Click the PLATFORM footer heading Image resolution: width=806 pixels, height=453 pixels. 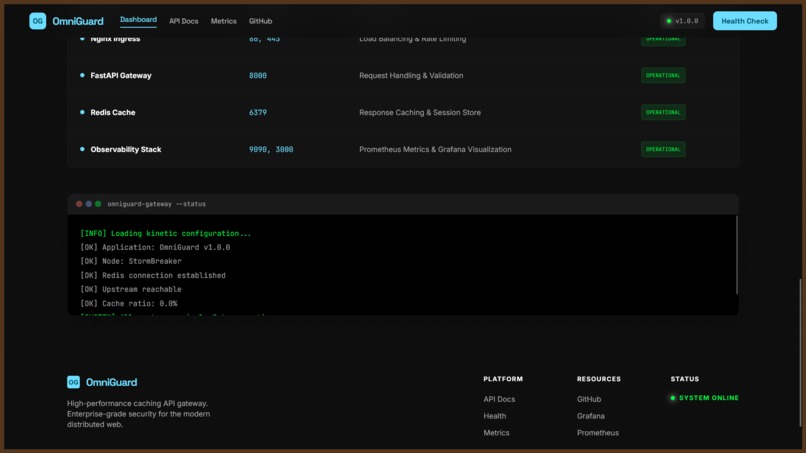pyautogui.click(x=503, y=379)
